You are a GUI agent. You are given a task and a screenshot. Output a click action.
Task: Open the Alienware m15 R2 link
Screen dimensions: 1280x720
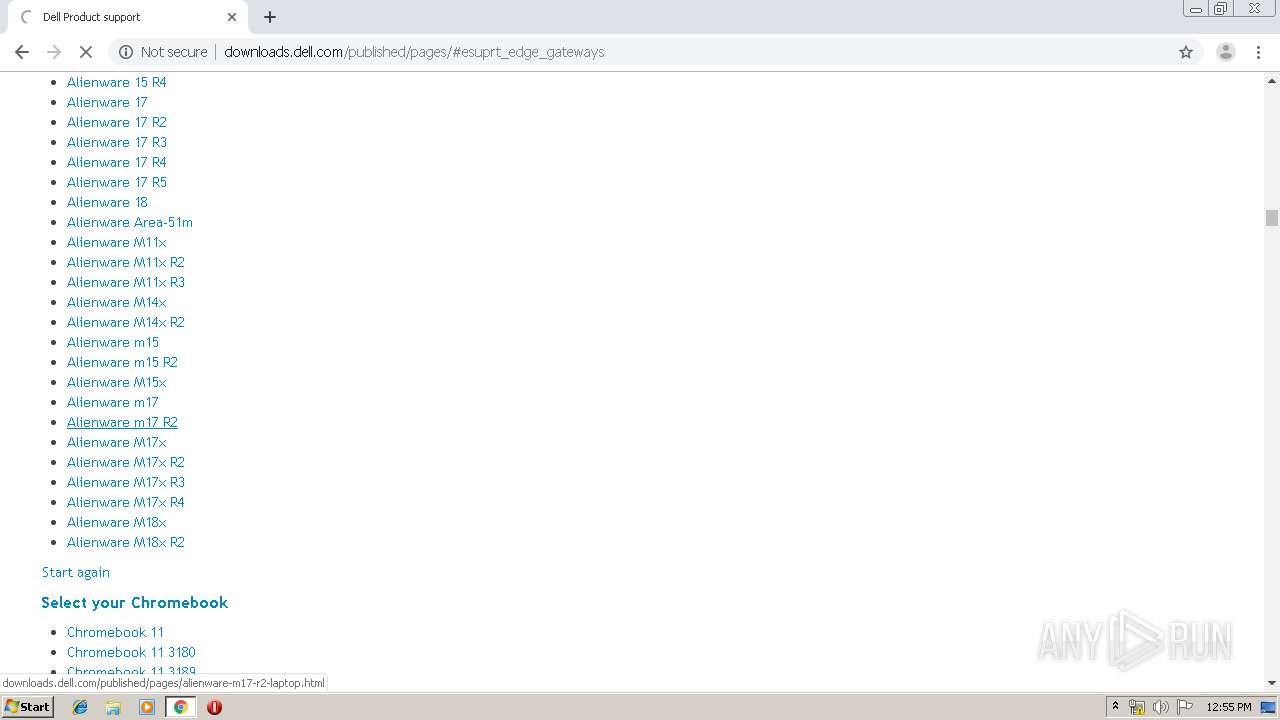[x=122, y=362]
